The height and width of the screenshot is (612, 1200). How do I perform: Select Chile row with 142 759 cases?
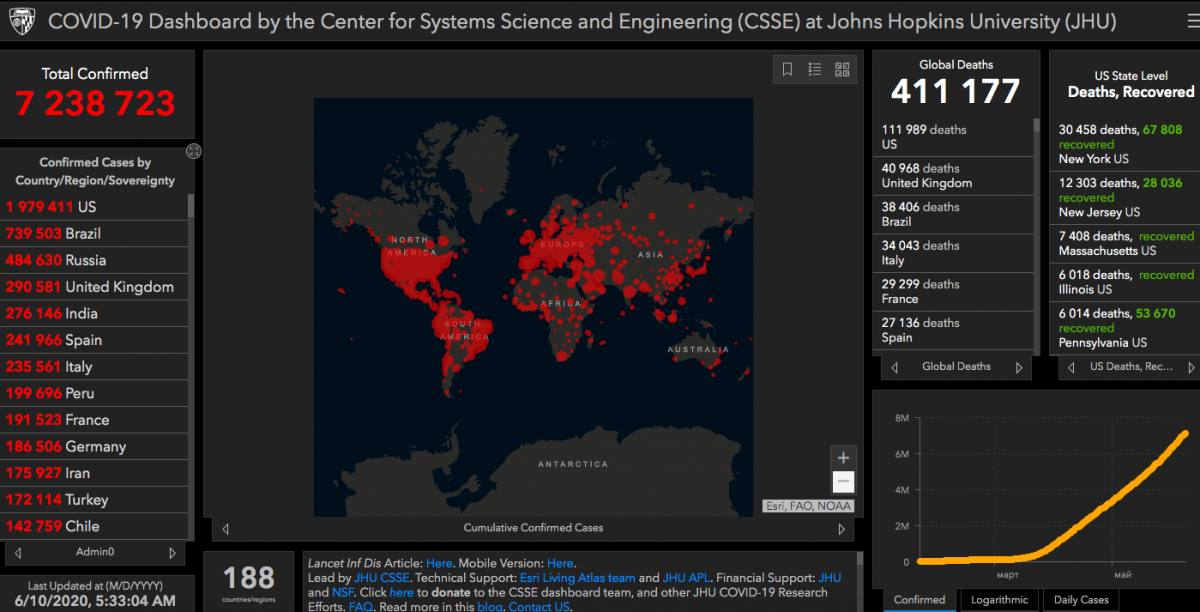(94, 526)
